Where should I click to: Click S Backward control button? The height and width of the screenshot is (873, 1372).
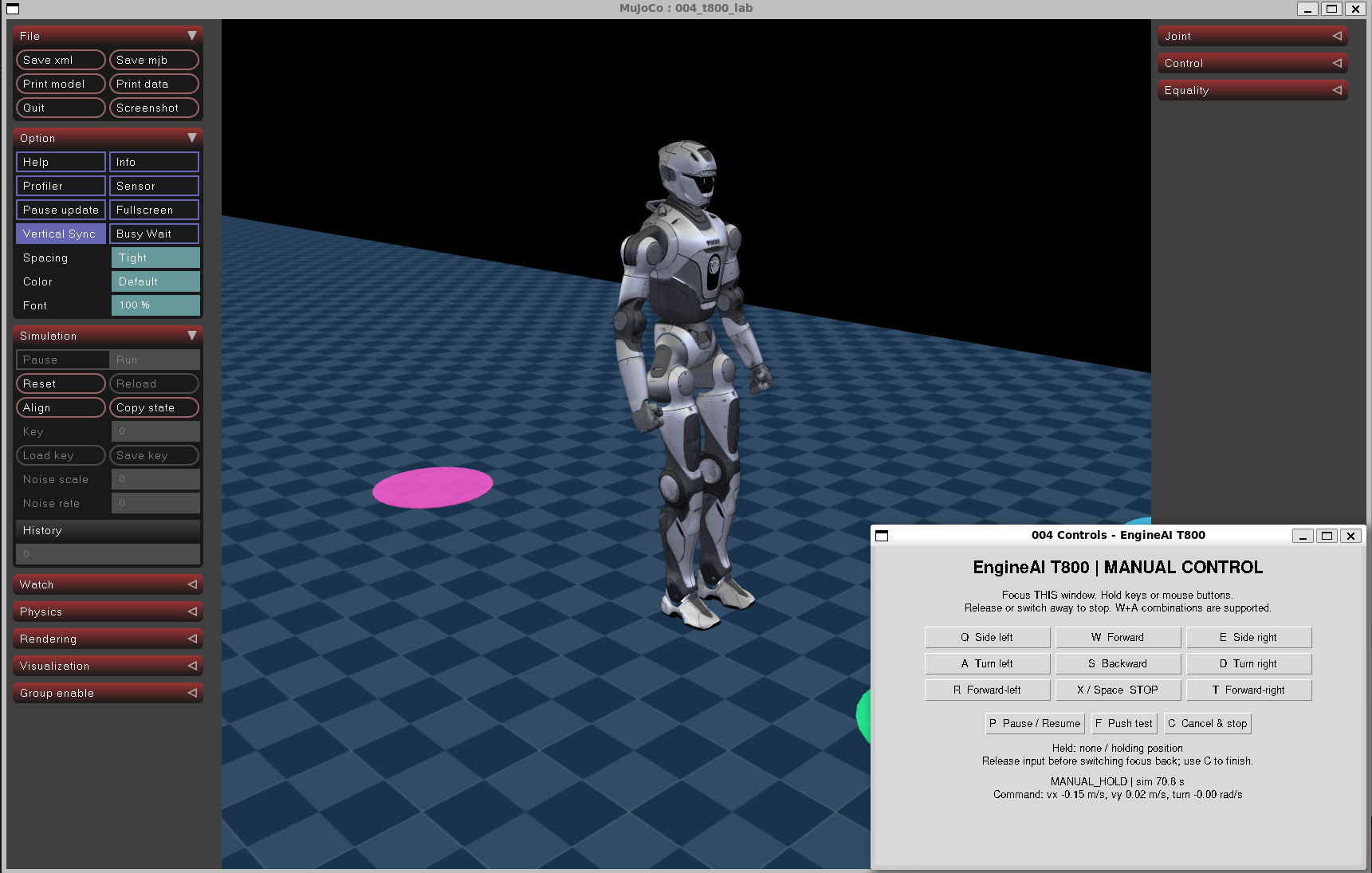1118,663
